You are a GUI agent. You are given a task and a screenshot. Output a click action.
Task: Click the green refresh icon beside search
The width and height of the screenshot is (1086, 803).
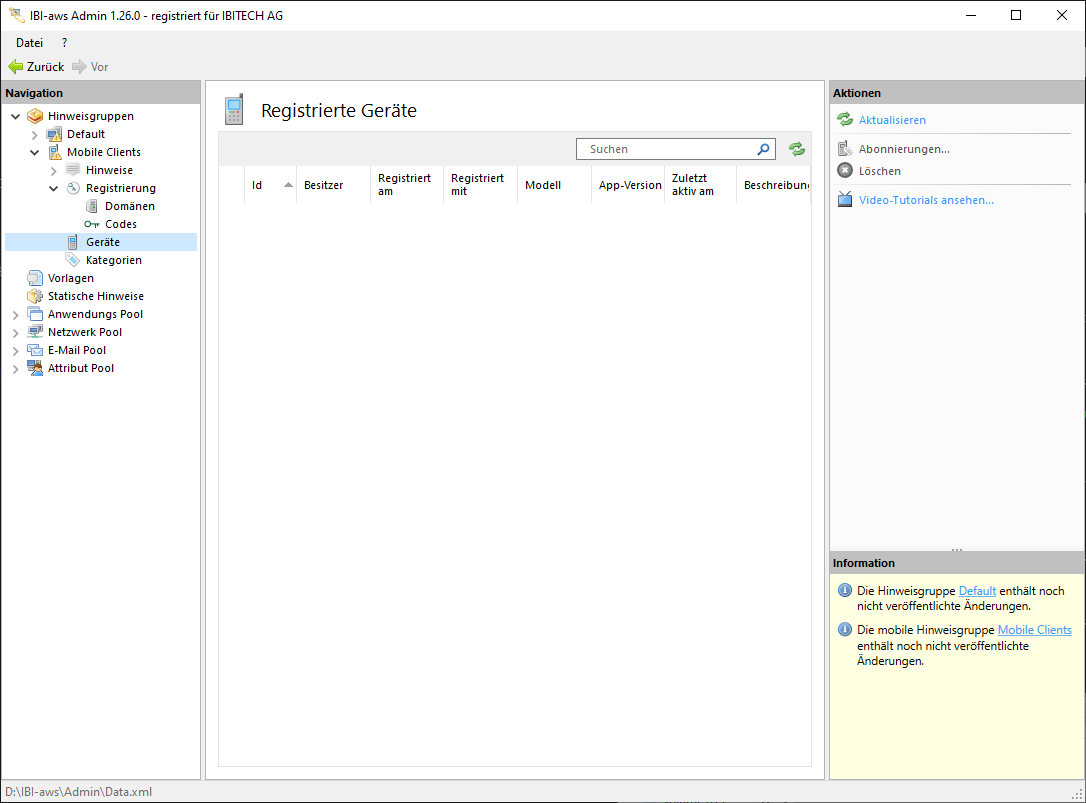(797, 149)
